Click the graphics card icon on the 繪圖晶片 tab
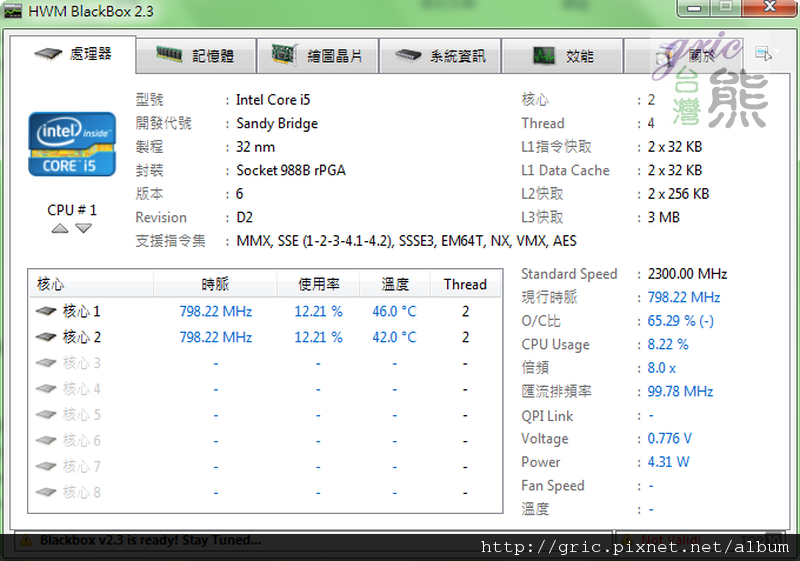Viewport: 800px width, 561px height. click(284, 55)
